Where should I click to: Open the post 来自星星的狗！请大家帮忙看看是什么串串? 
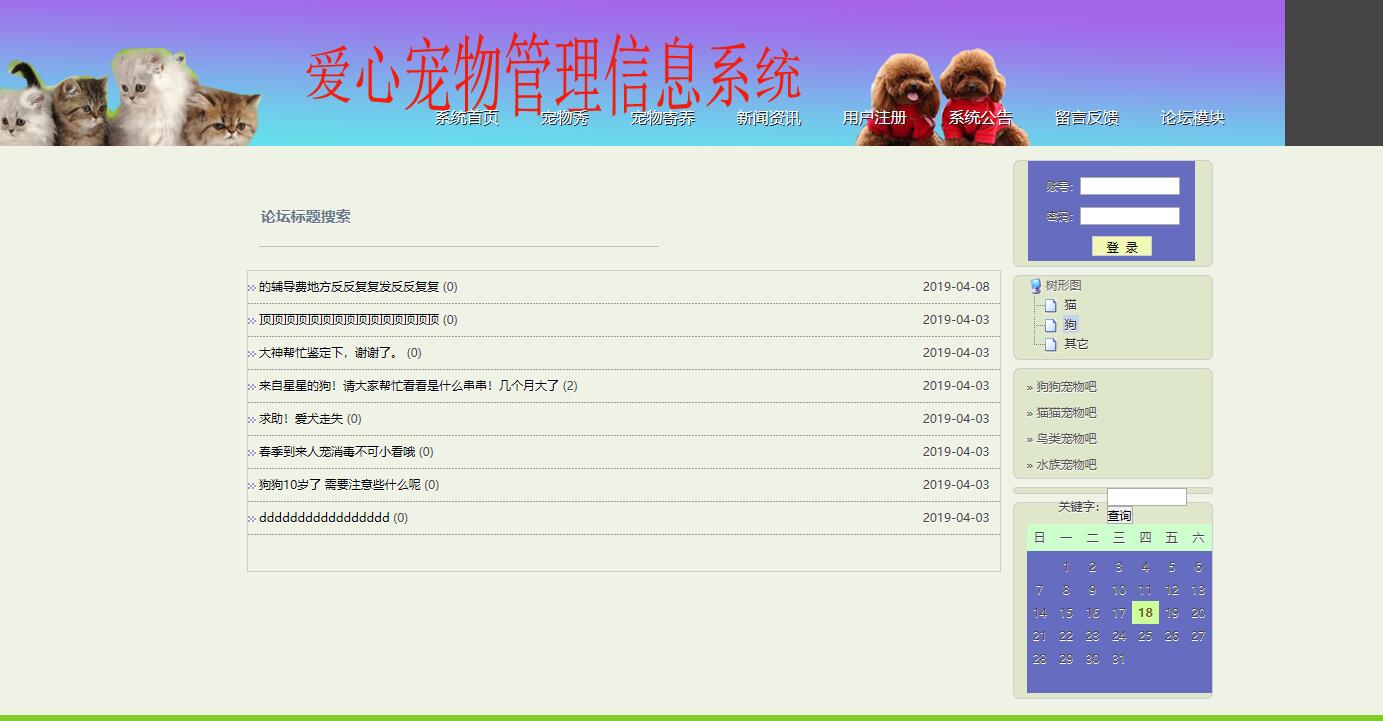coord(409,386)
